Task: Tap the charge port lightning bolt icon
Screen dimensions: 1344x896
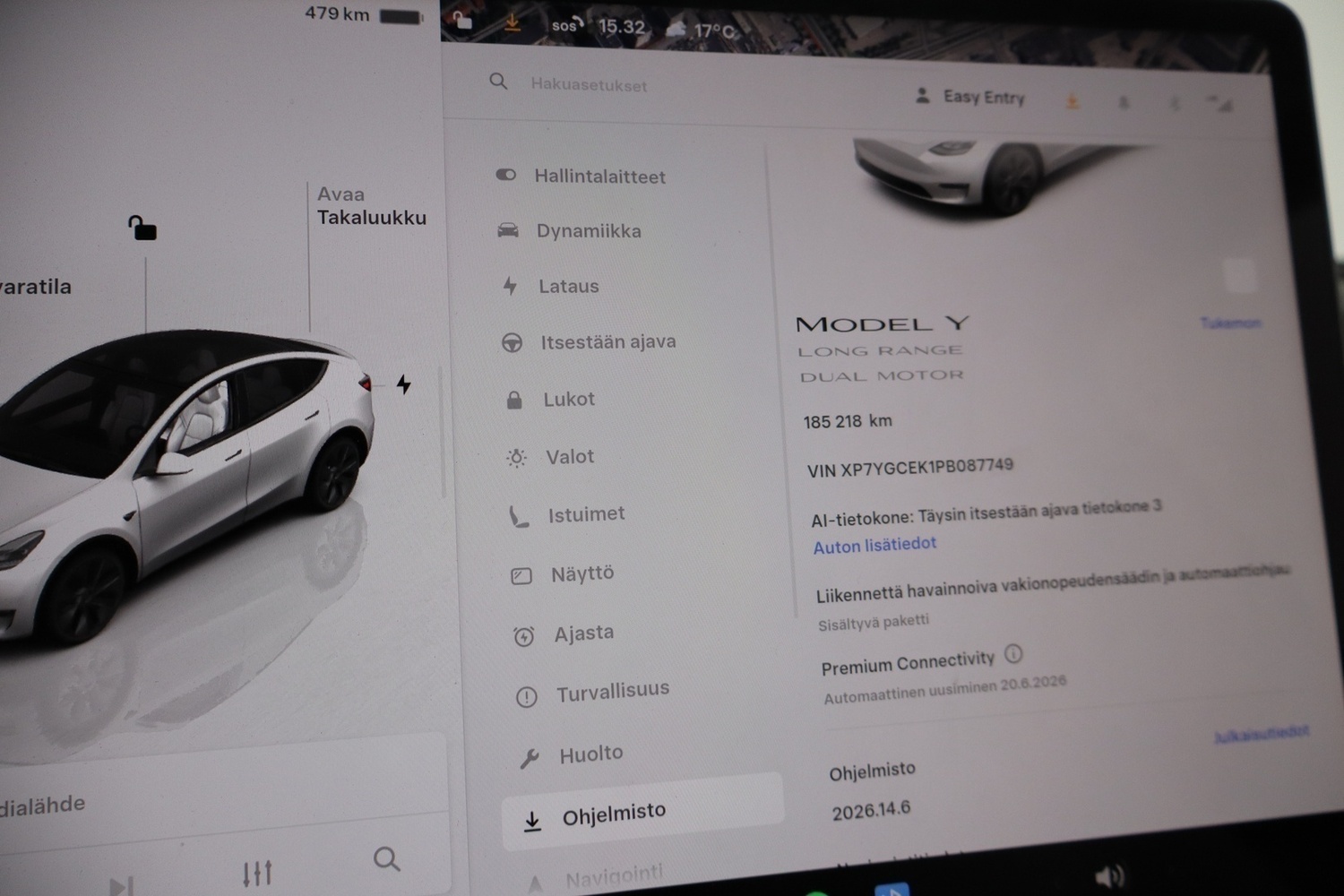Action: (404, 384)
